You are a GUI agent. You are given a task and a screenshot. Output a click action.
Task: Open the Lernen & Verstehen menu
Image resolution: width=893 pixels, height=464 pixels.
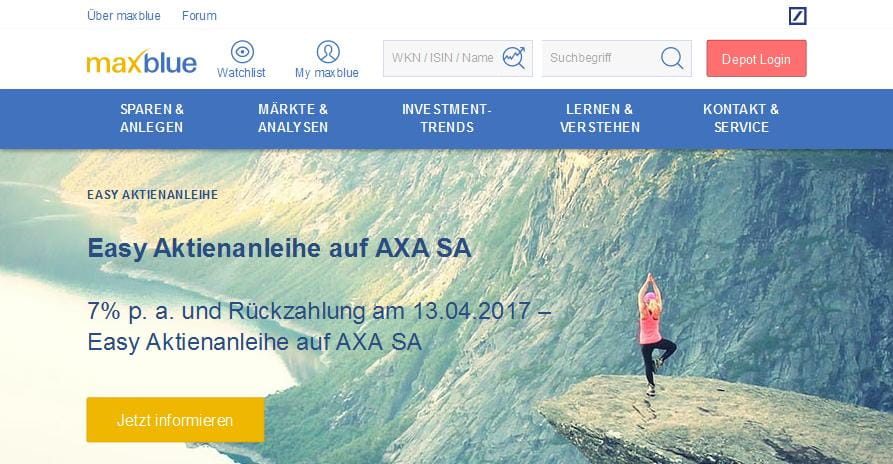coord(600,118)
